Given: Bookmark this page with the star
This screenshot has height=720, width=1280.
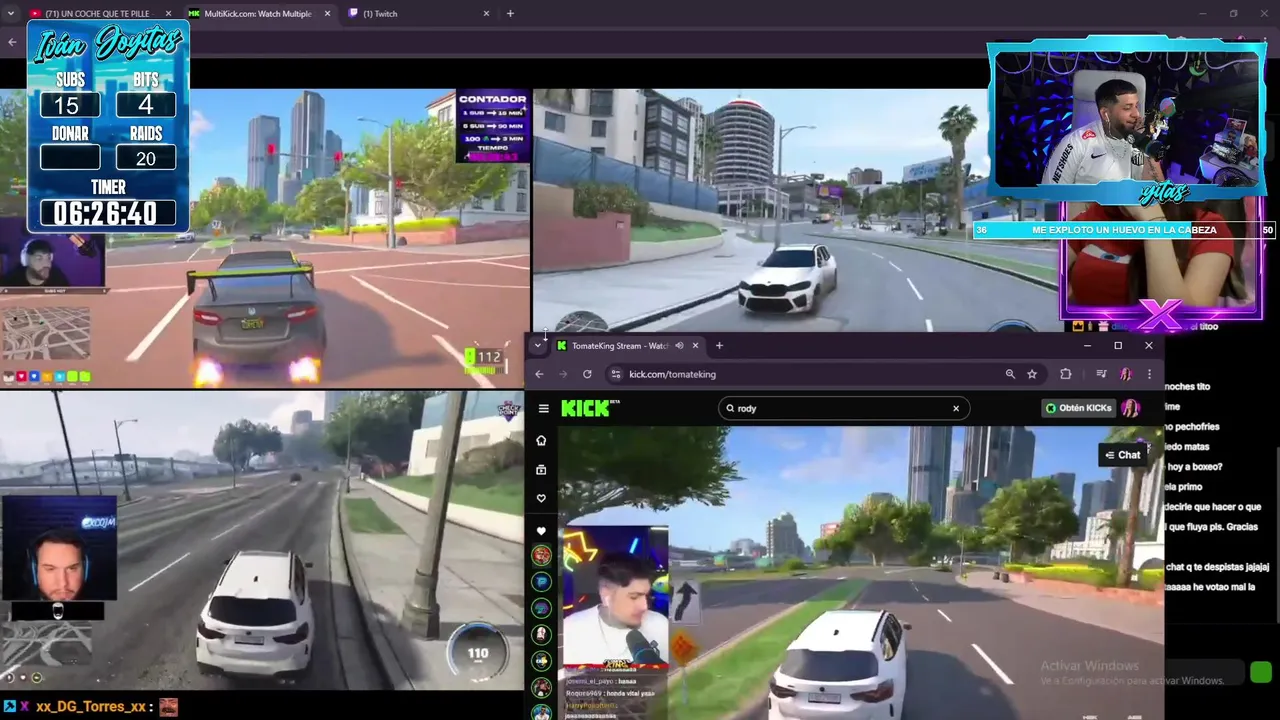Looking at the screenshot, I should pos(1032,374).
